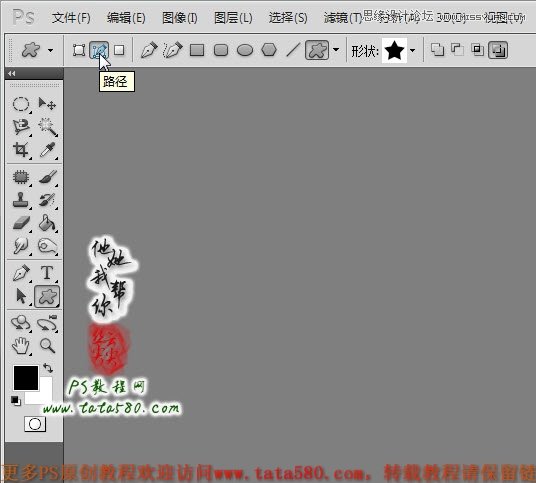Choose Custom Shape in options bar

tap(317, 50)
